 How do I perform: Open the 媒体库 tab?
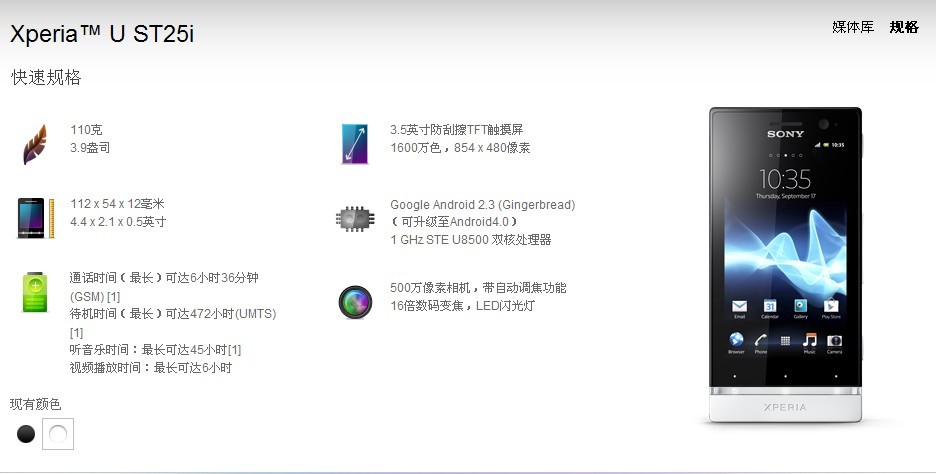(x=853, y=27)
